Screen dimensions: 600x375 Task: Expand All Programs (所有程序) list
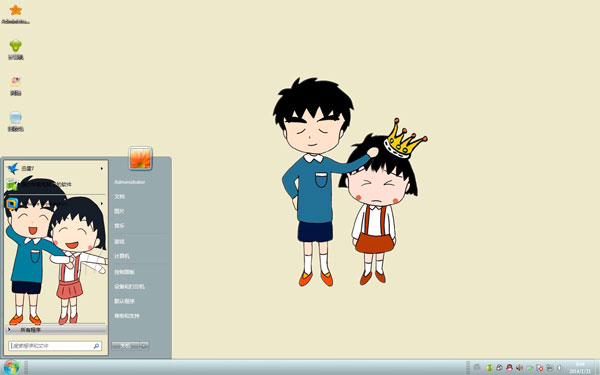(x=56, y=329)
